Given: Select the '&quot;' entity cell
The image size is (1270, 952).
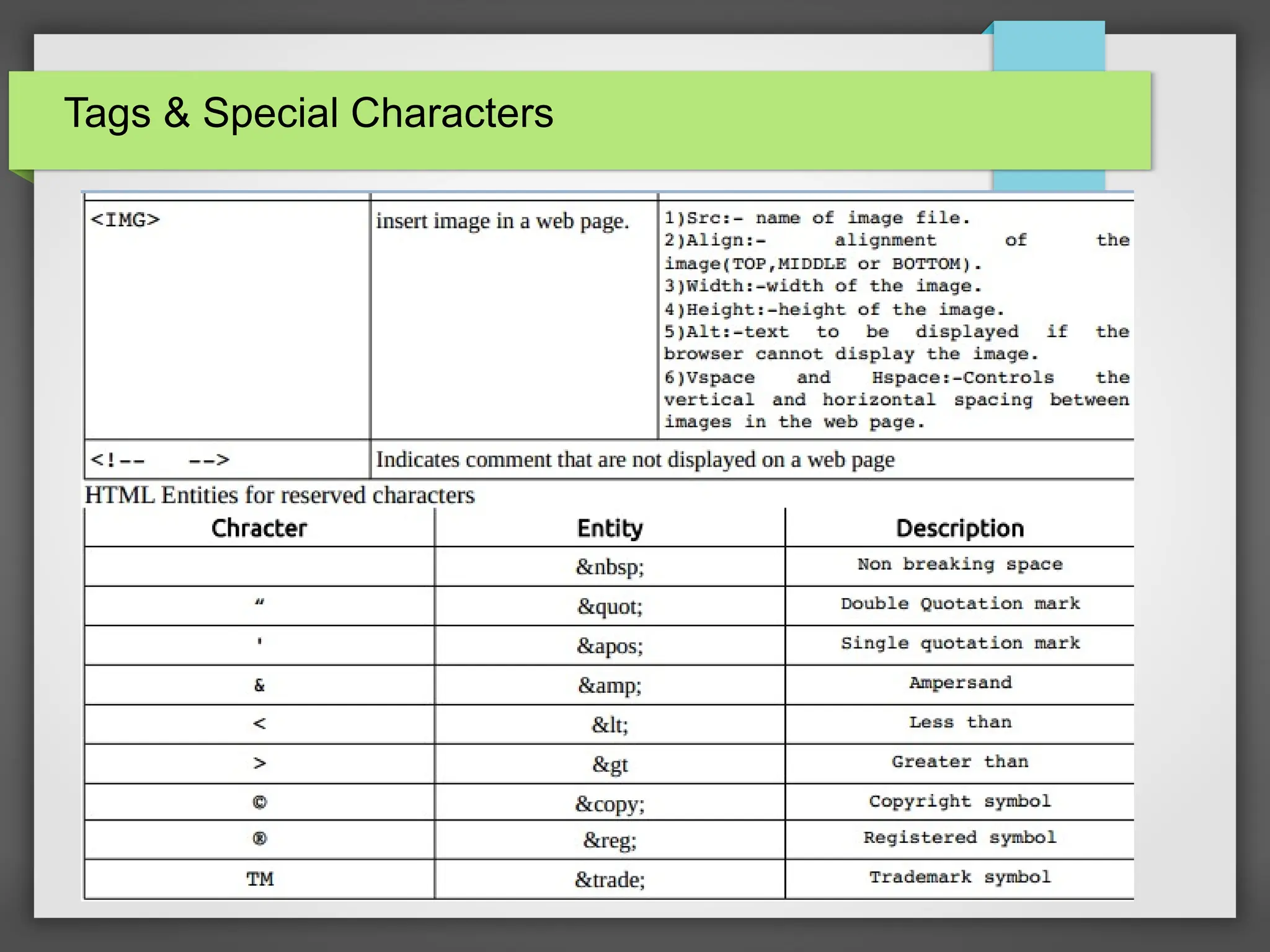Looking at the screenshot, I should 610,606.
